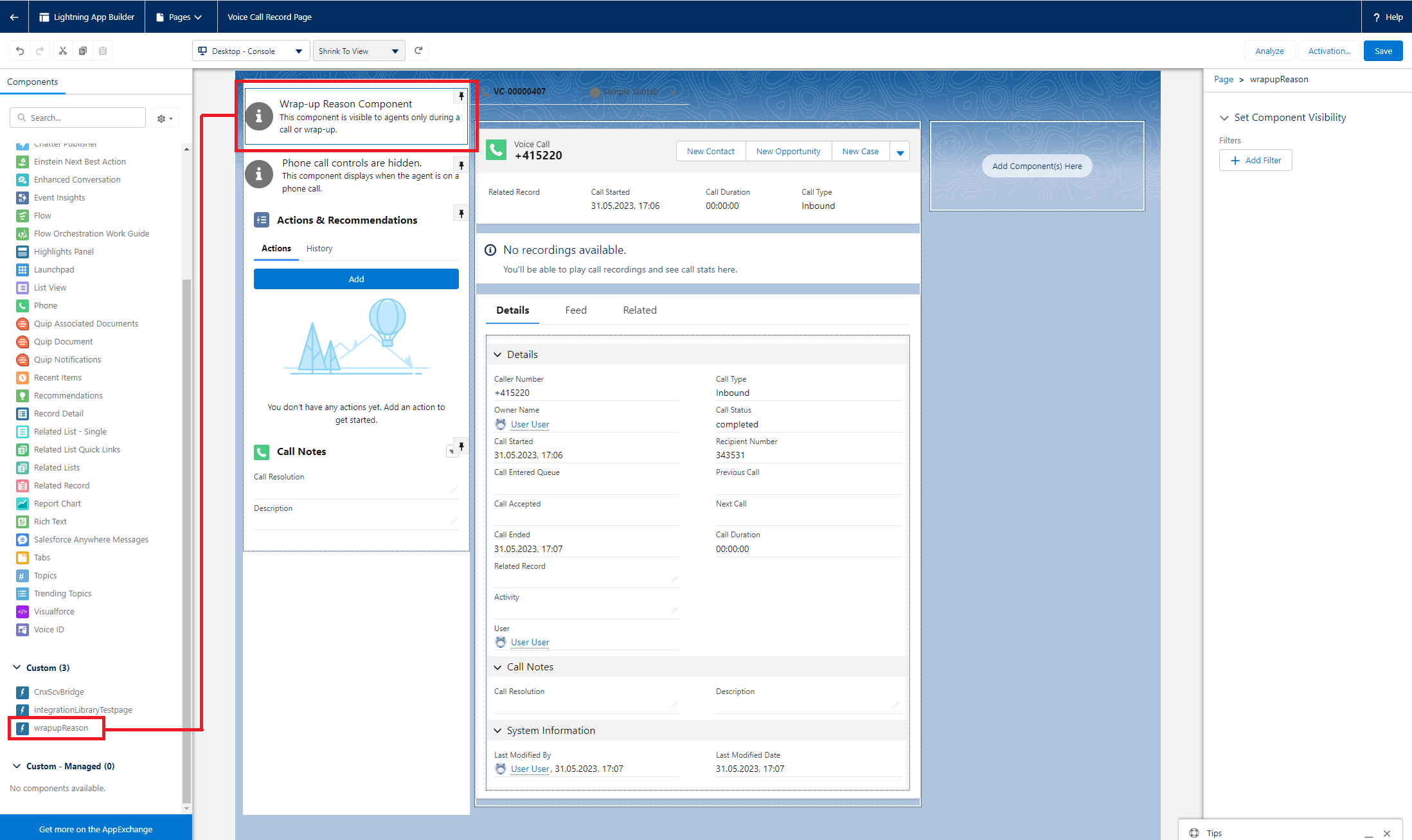Switch to the History tab

click(319, 249)
